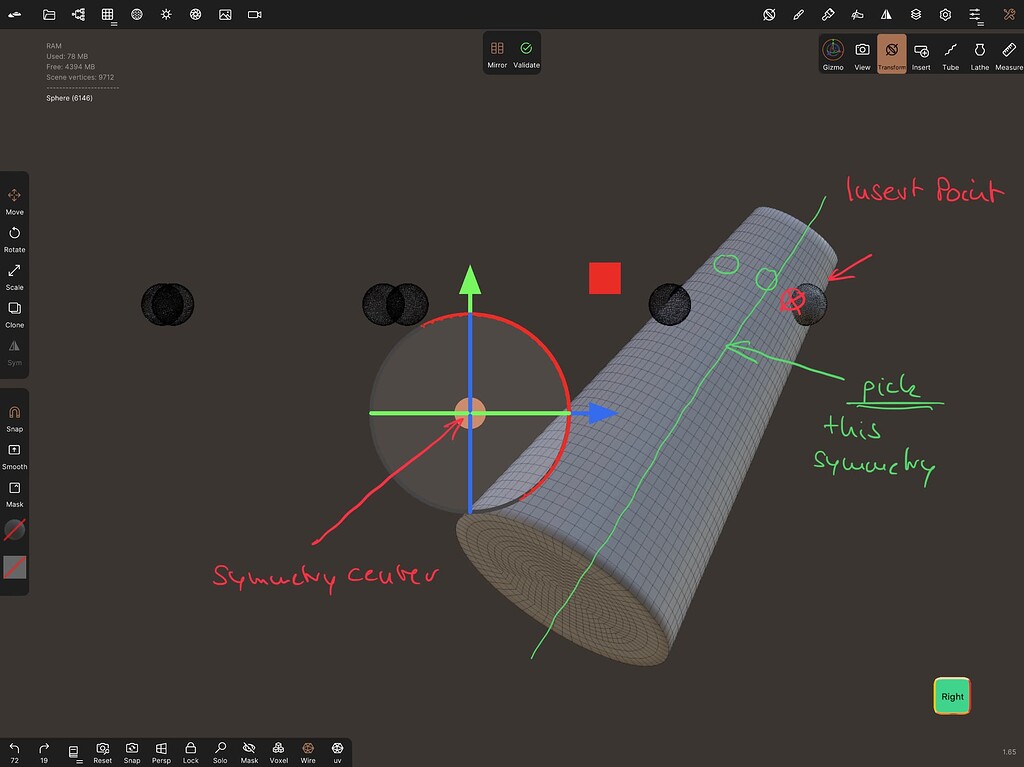Select the Gizmo tool
Screen dimensions: 1024x767
[832, 54]
